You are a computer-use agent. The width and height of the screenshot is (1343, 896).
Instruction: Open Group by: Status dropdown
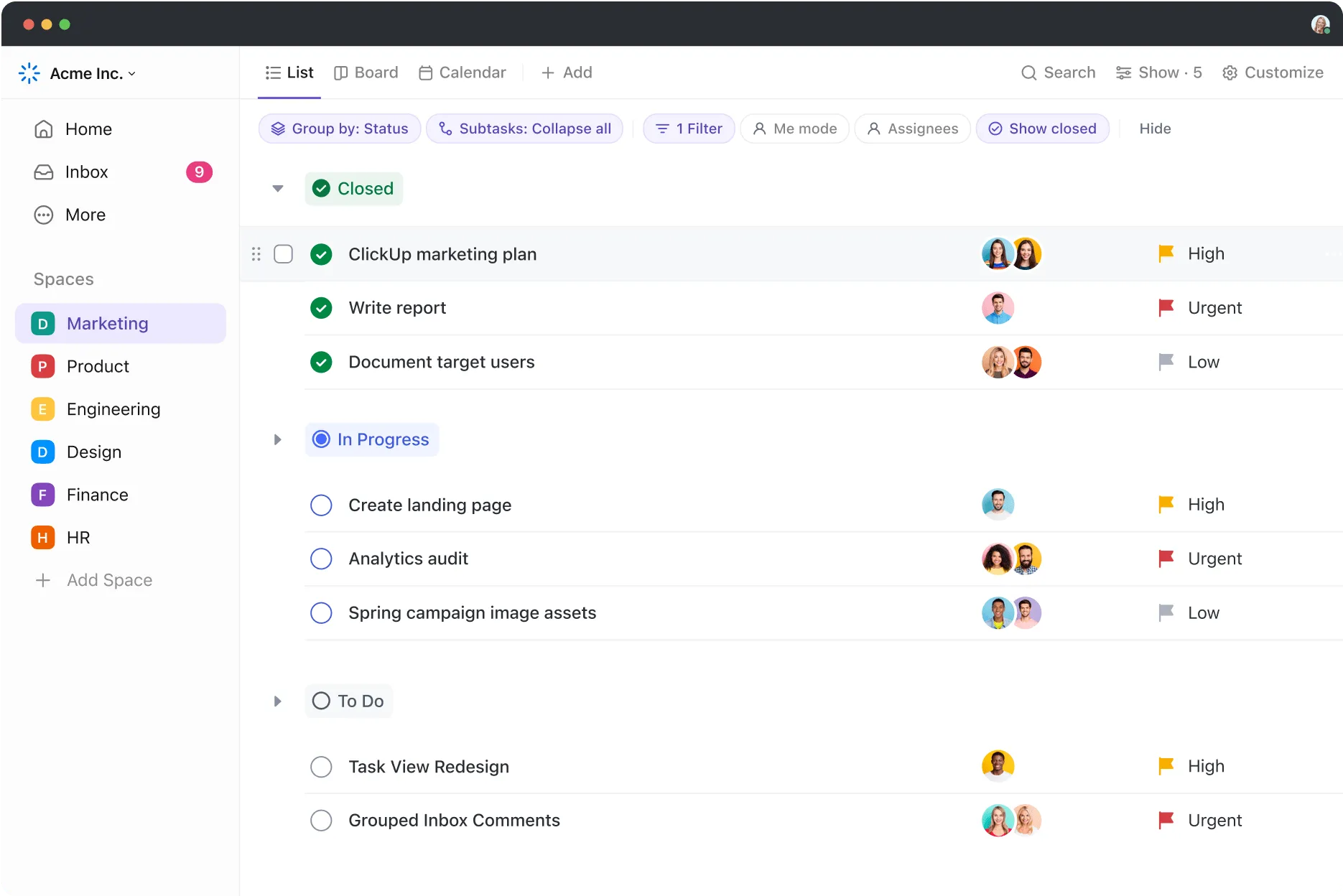[340, 129]
